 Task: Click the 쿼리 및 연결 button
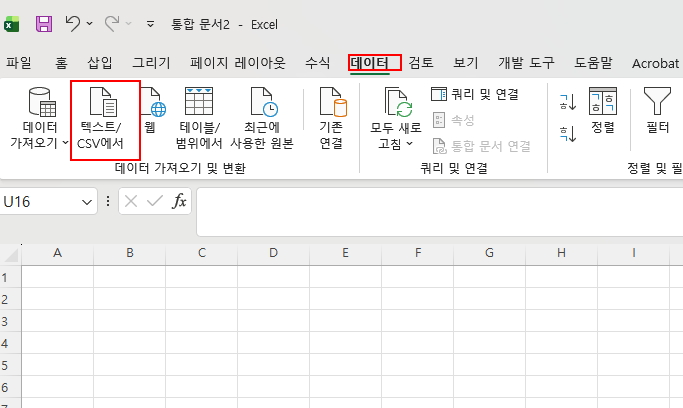tap(475, 94)
